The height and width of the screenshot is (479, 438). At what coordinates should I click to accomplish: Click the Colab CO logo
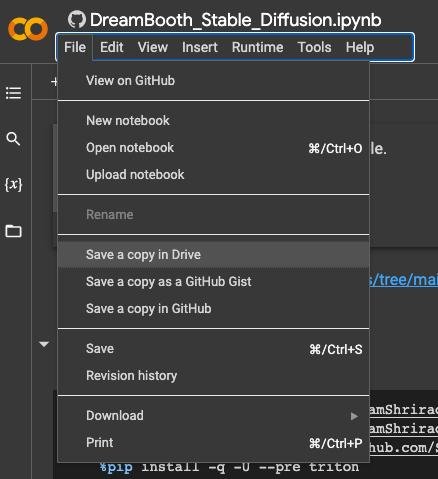tap(28, 29)
